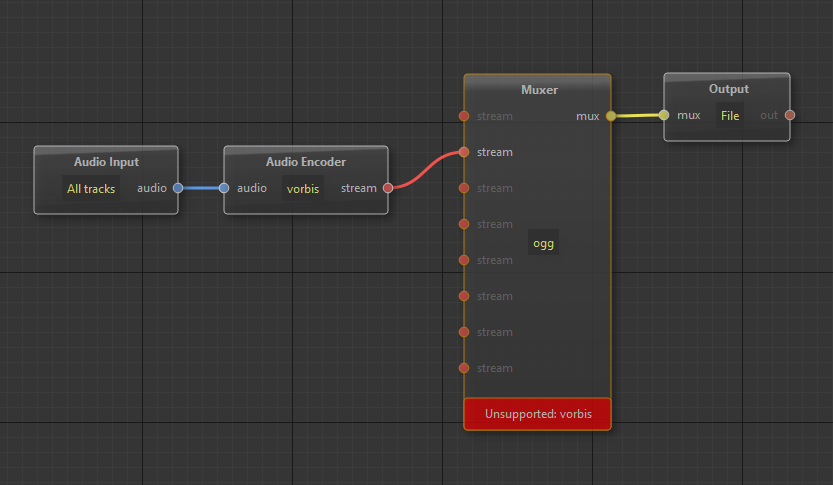Select the Muxer node by its title
The image size is (833, 485).
[539, 90]
